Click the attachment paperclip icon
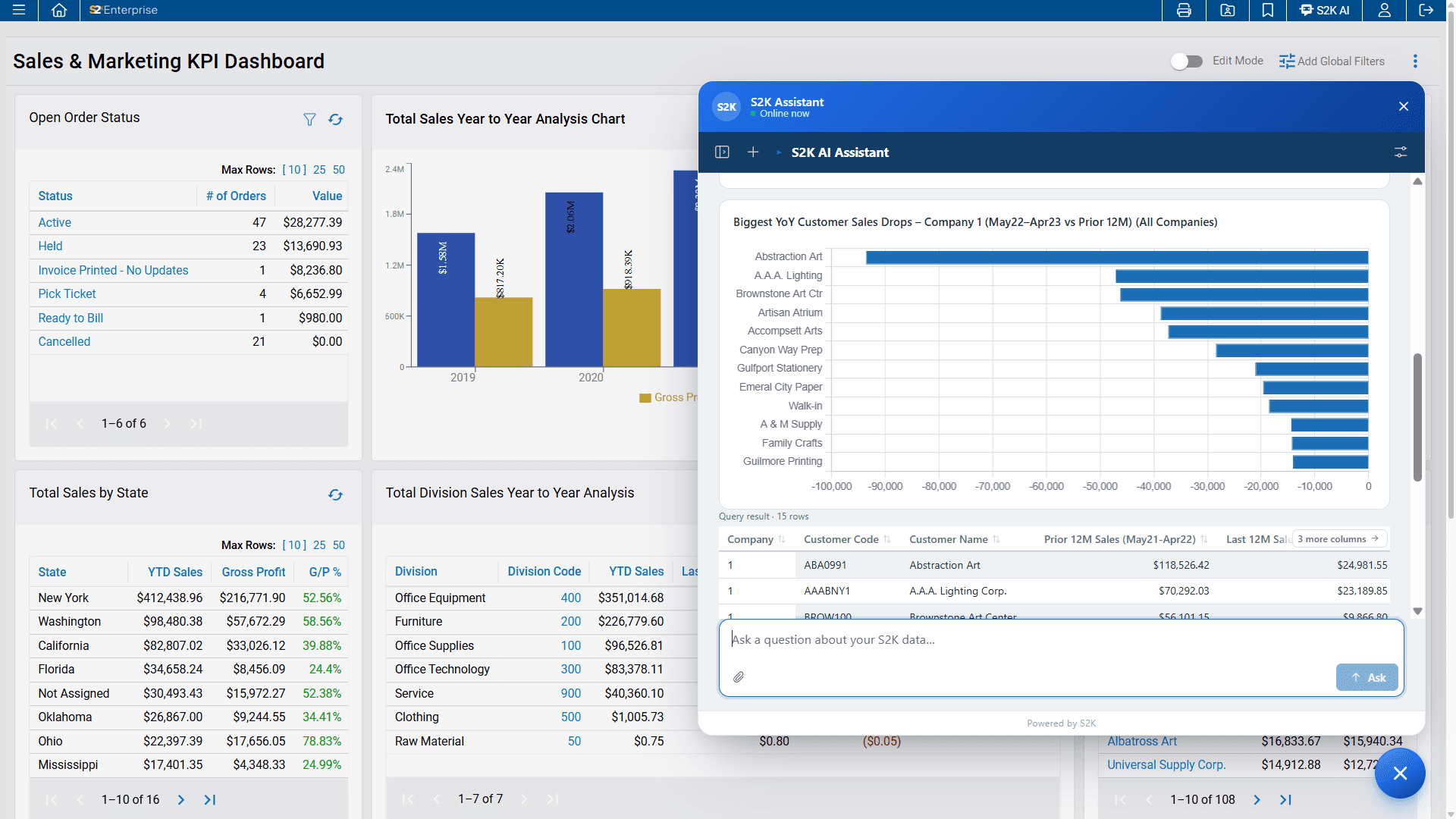This screenshot has width=1456, height=819. point(739,676)
